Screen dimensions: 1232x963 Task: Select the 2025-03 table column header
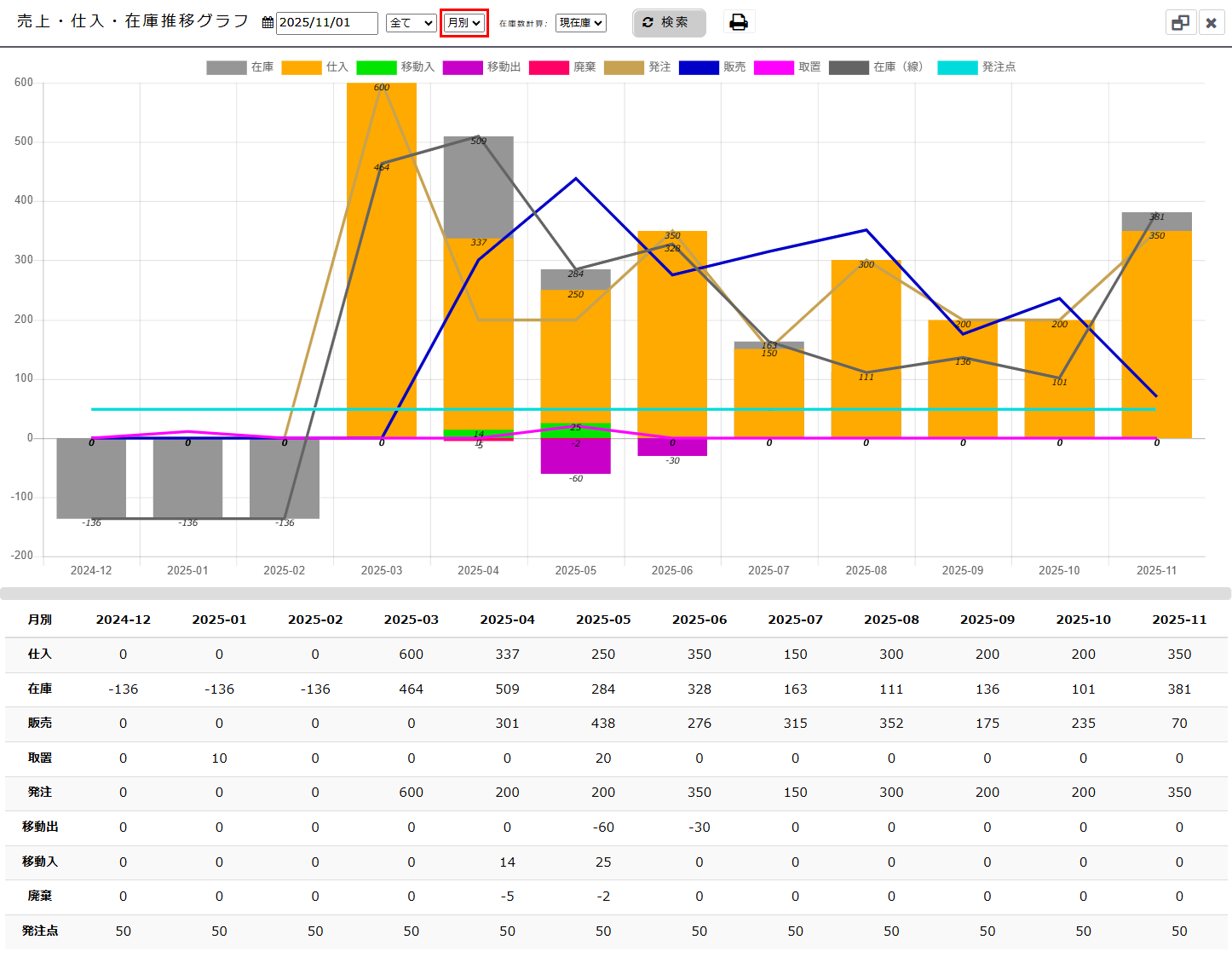[412, 620]
